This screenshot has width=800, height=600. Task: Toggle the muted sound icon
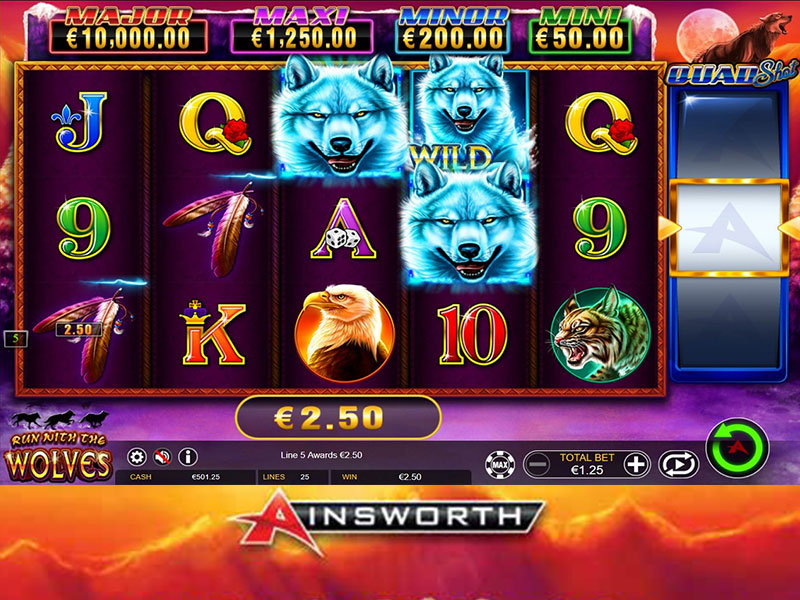click(x=162, y=457)
